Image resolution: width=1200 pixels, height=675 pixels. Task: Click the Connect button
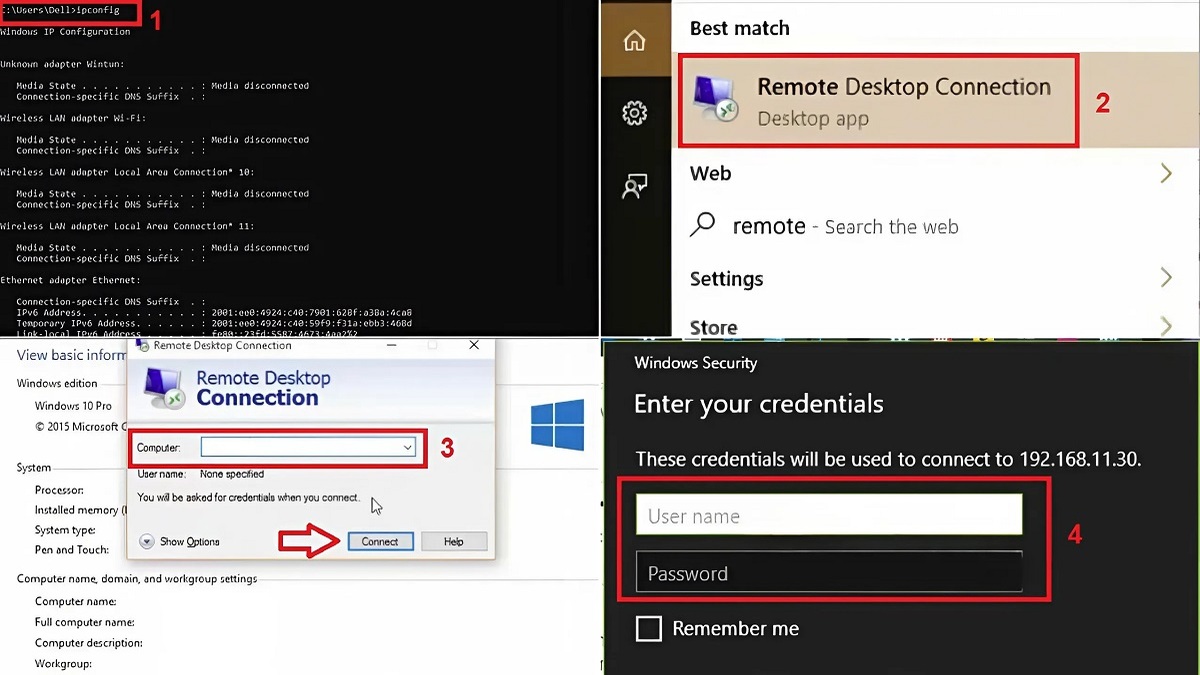(380, 541)
